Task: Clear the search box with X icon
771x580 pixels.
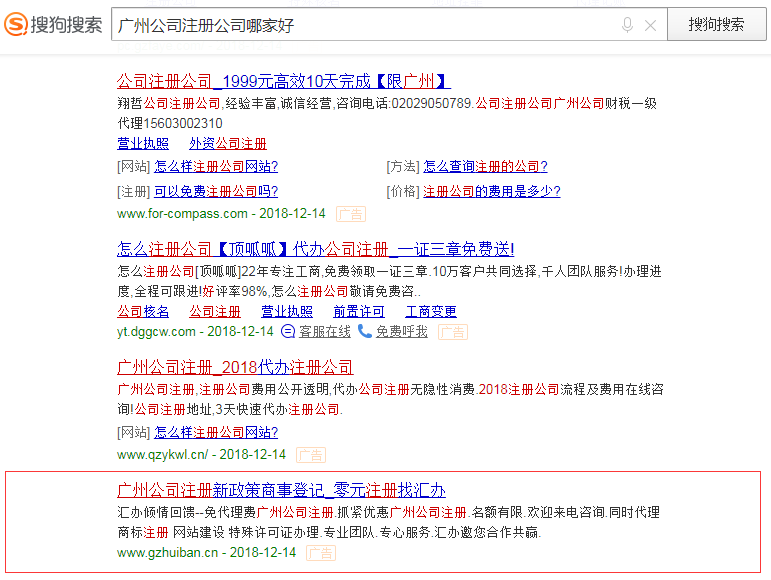Action: pyautogui.click(x=650, y=25)
